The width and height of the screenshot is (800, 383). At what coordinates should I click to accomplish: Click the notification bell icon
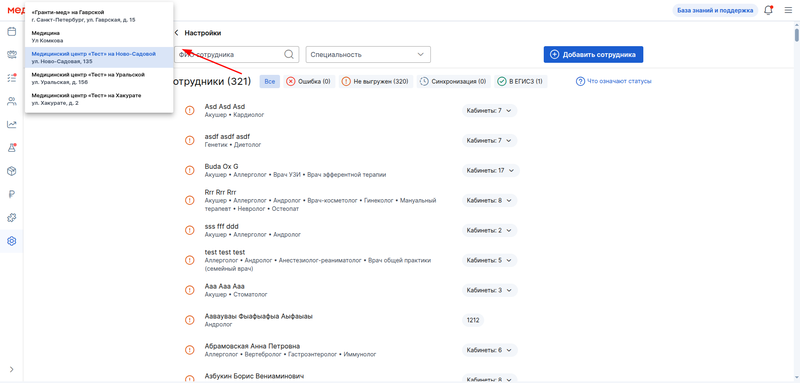pyautogui.click(x=768, y=10)
